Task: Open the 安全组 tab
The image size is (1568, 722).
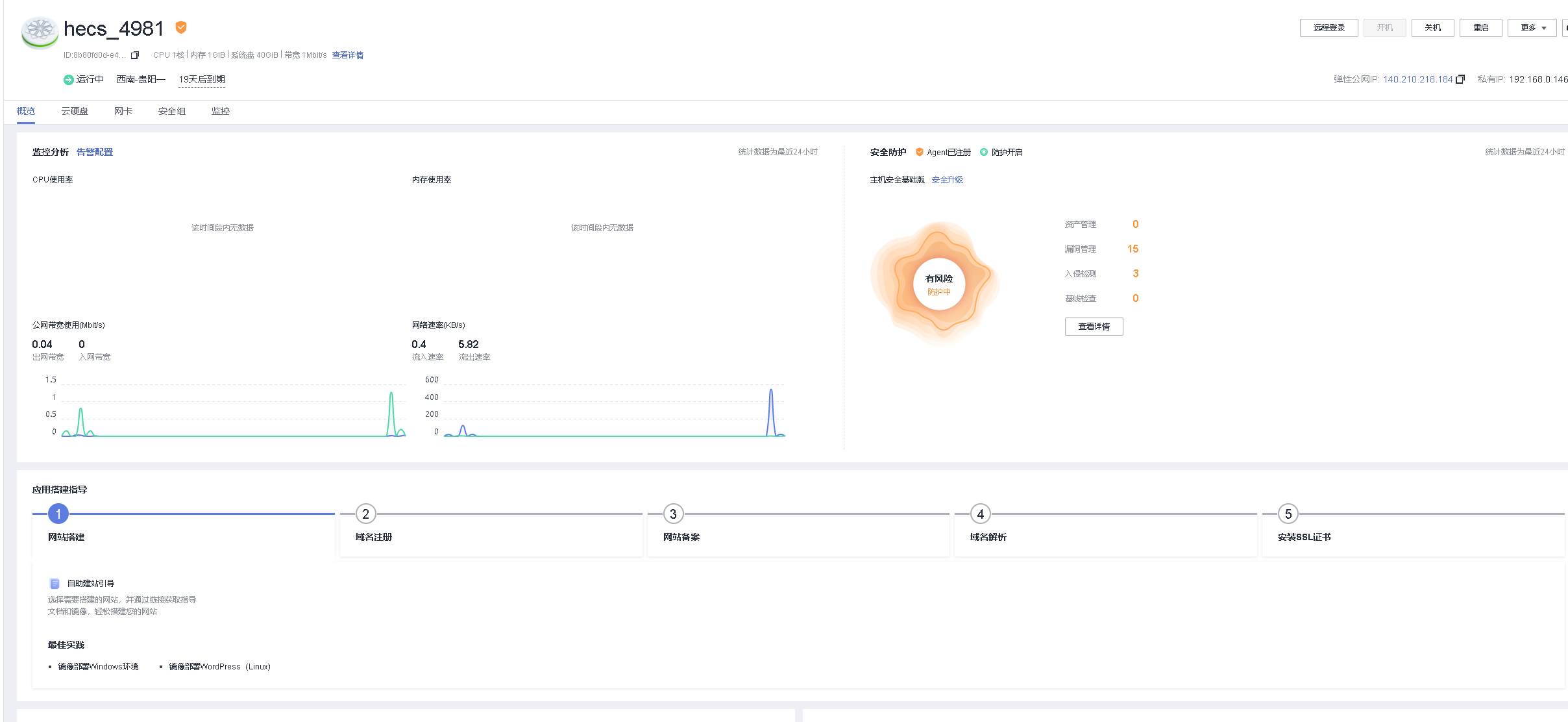Action: pyautogui.click(x=172, y=112)
